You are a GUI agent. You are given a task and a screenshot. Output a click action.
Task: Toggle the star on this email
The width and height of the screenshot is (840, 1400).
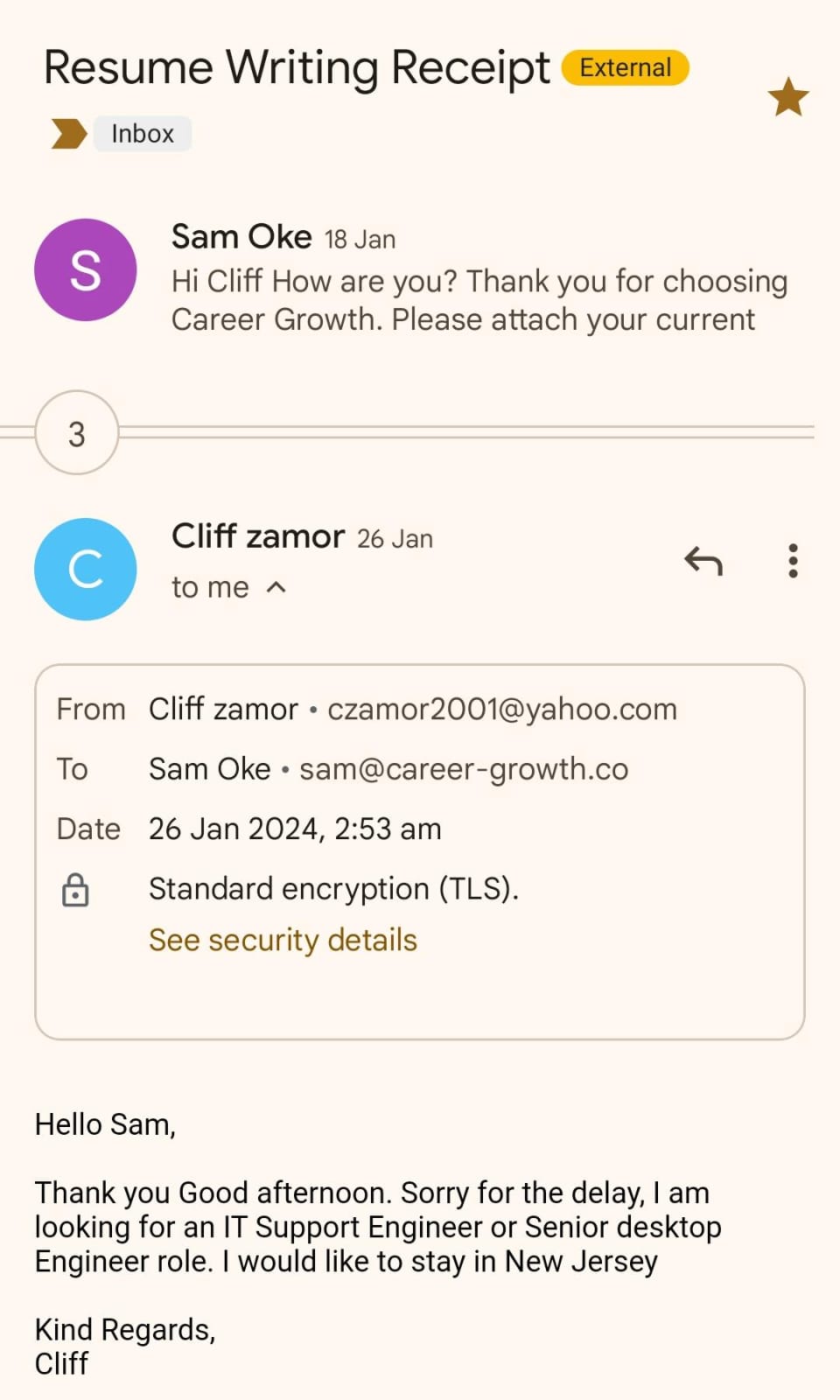(787, 96)
